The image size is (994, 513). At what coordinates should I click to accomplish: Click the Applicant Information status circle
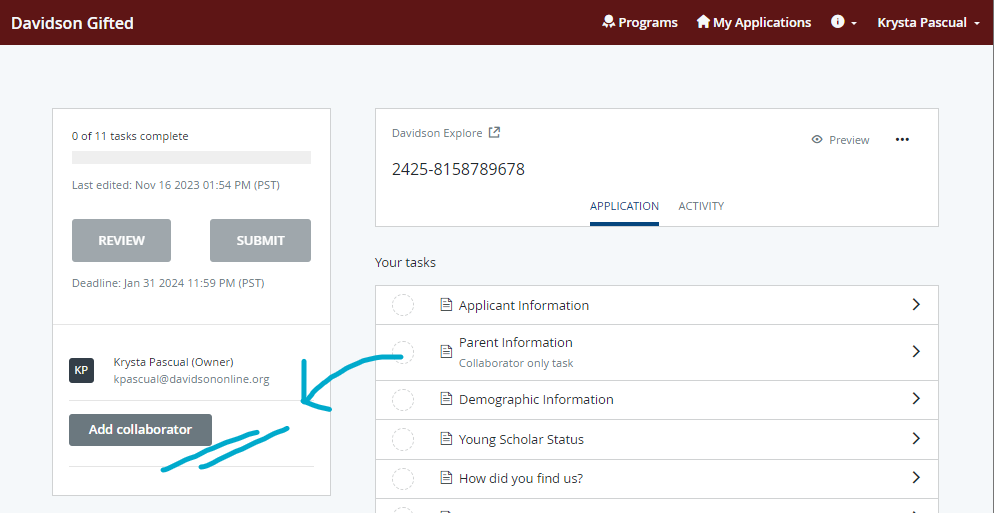[x=403, y=305]
